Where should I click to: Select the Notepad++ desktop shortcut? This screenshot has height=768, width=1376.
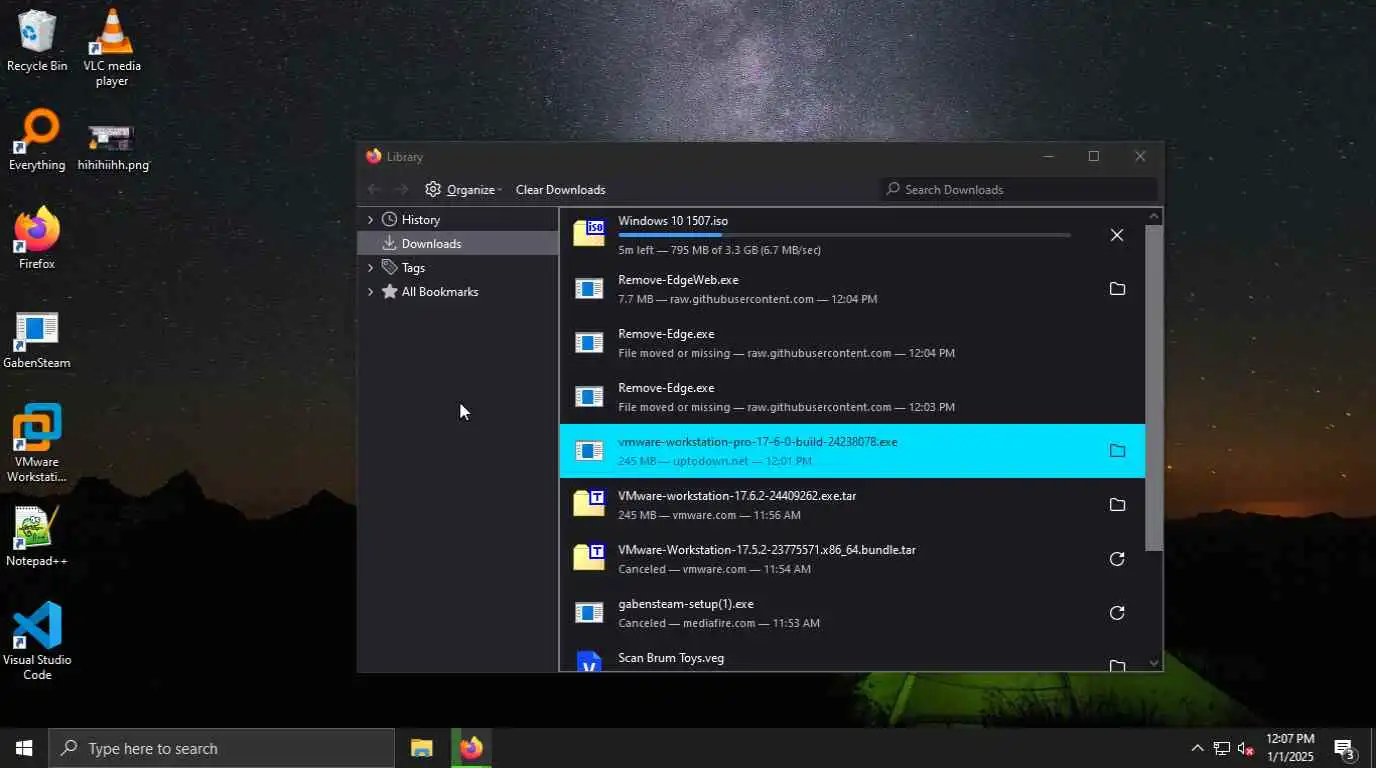point(37,536)
